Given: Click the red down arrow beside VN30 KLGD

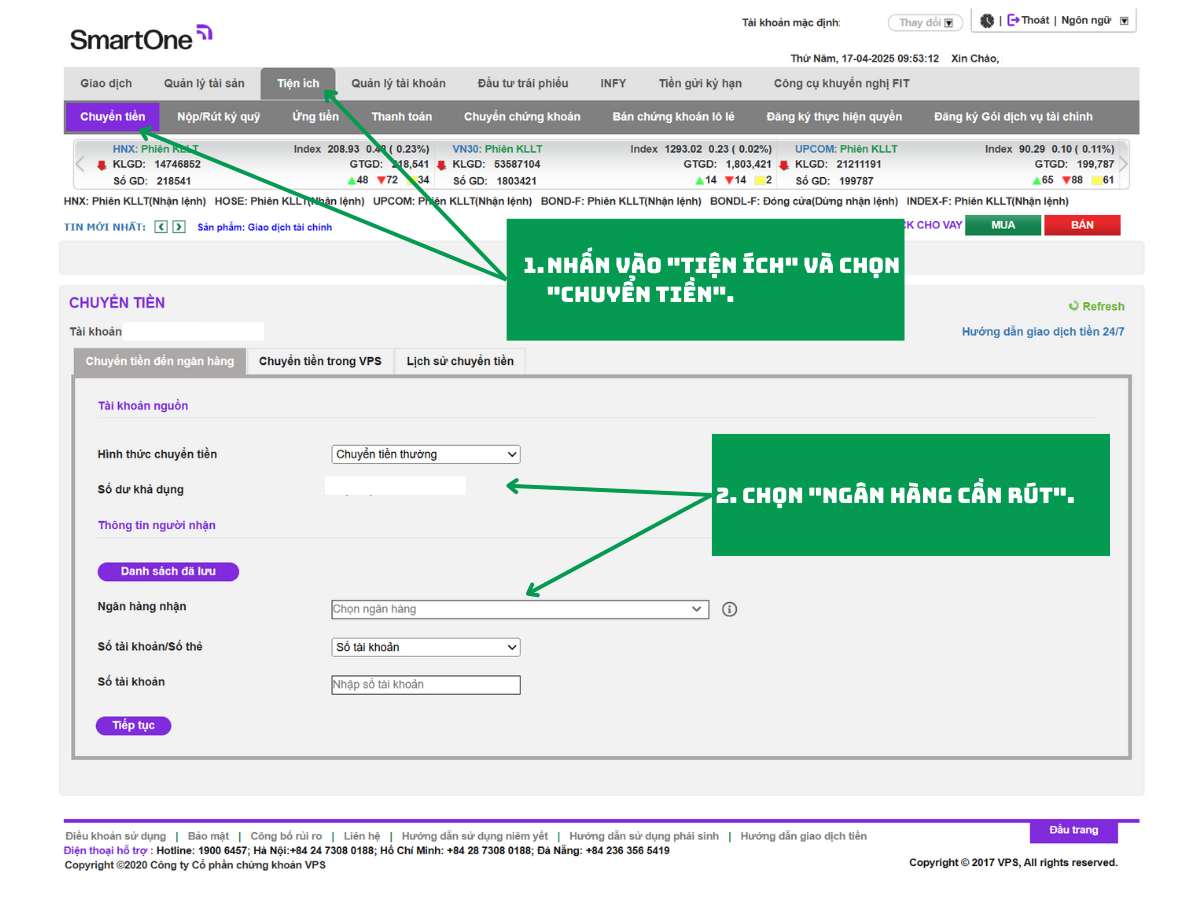Looking at the screenshot, I should point(441,165).
